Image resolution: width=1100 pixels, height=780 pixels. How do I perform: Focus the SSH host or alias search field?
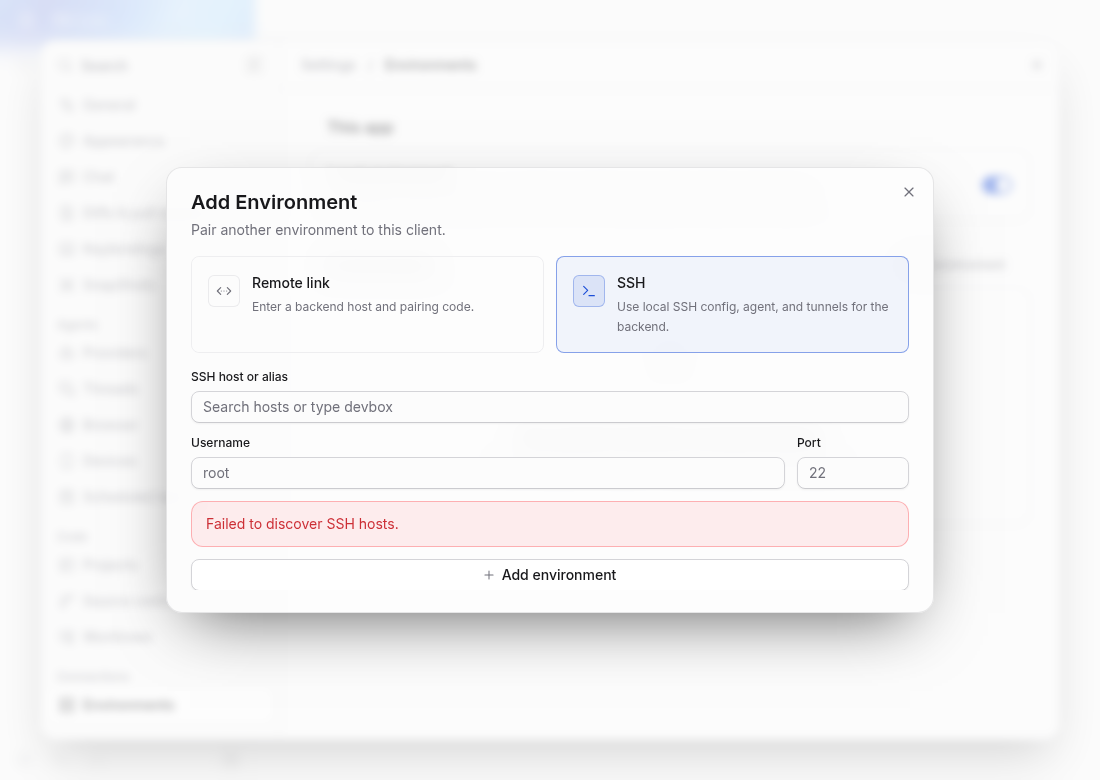click(x=549, y=407)
